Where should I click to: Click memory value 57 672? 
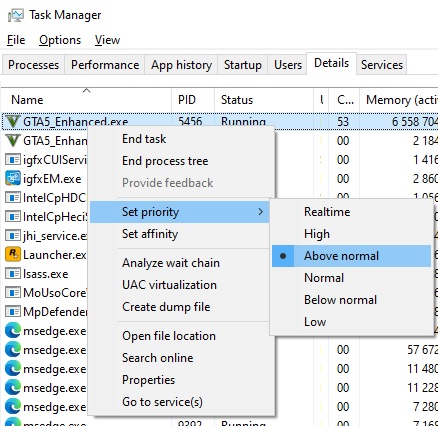(422, 350)
